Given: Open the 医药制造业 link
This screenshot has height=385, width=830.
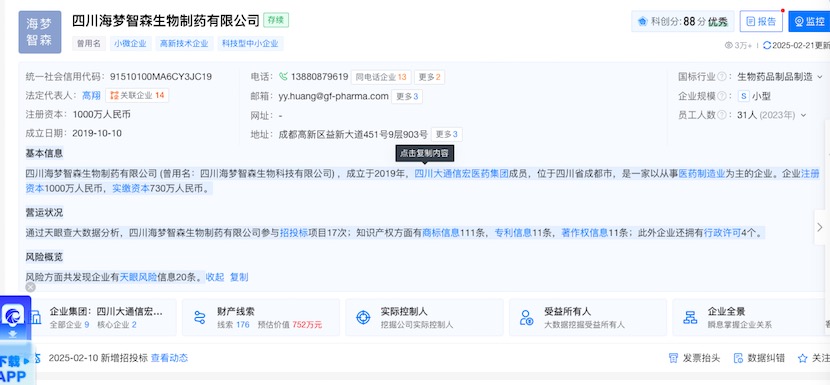Looking at the screenshot, I should click(702, 173).
